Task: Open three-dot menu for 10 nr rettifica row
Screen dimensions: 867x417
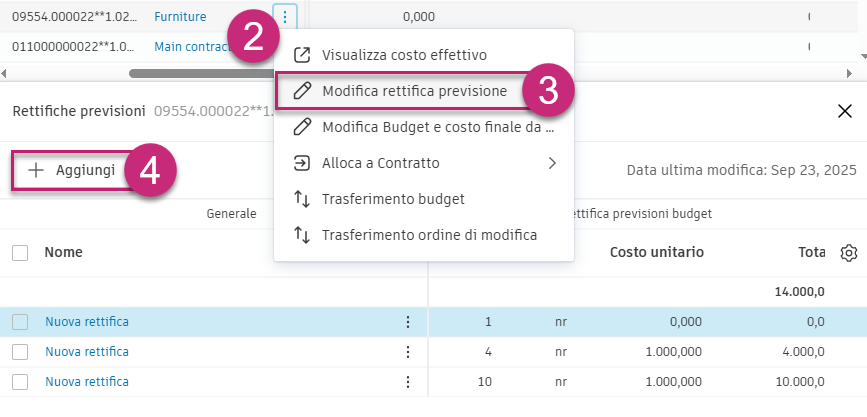Action: click(407, 382)
